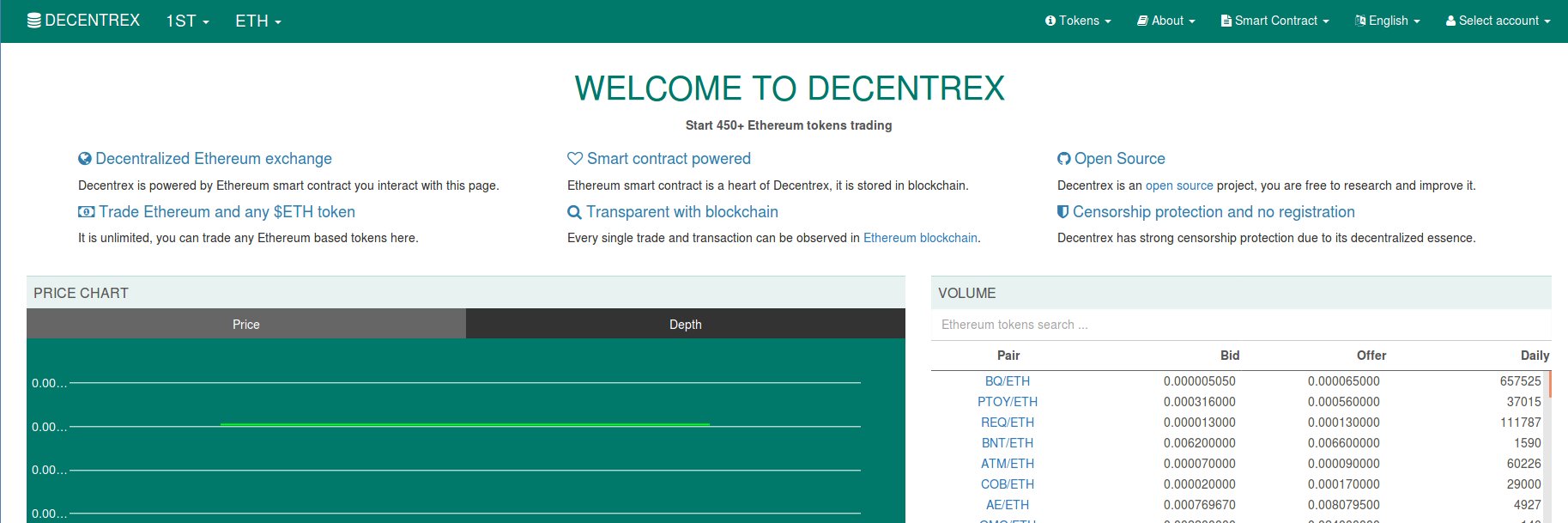Click COB/ETH offer 0.000170000
1568x523 pixels.
(x=1344, y=484)
